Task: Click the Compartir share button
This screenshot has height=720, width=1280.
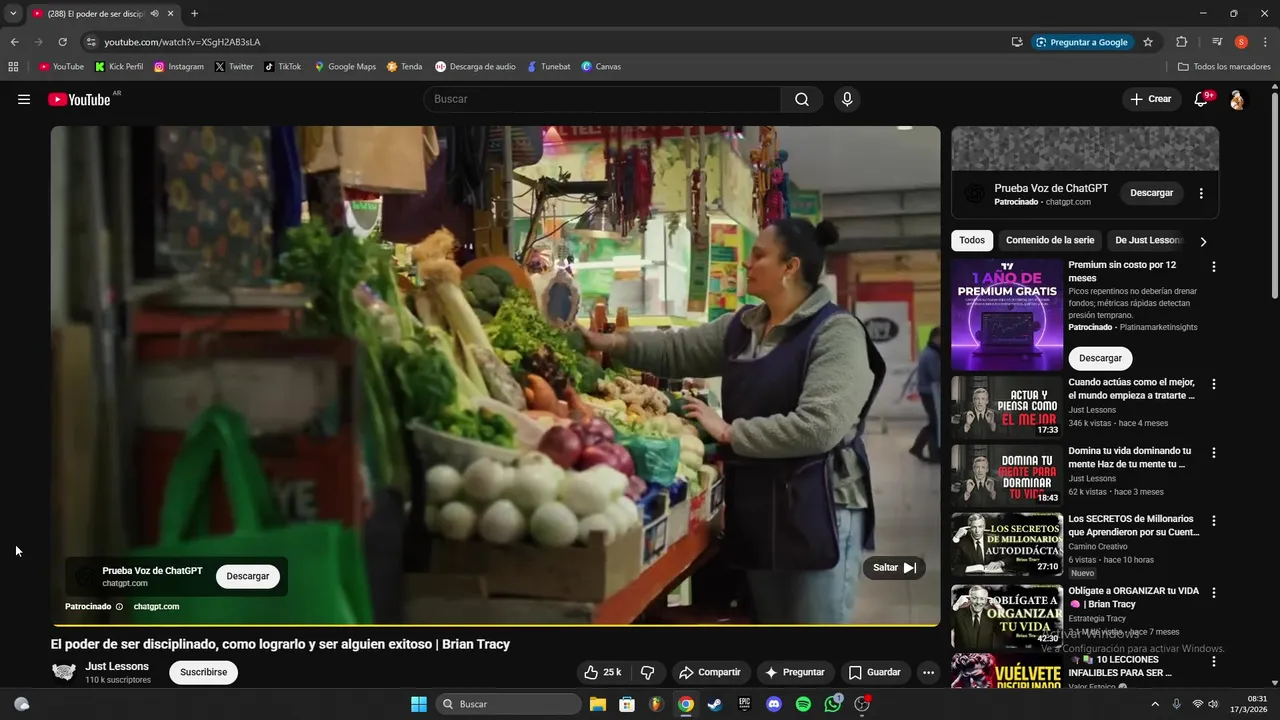Action: (709, 672)
